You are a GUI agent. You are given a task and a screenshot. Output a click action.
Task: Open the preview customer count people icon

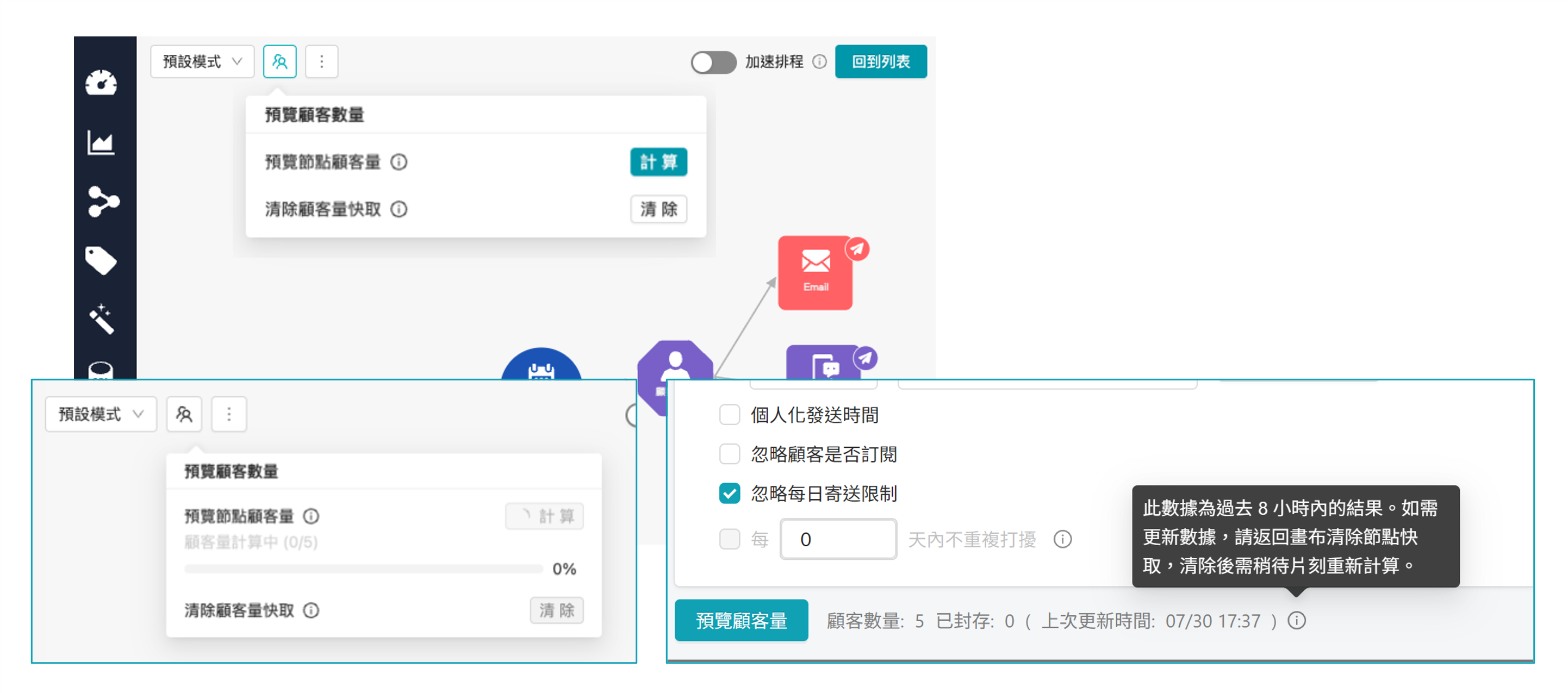point(279,61)
